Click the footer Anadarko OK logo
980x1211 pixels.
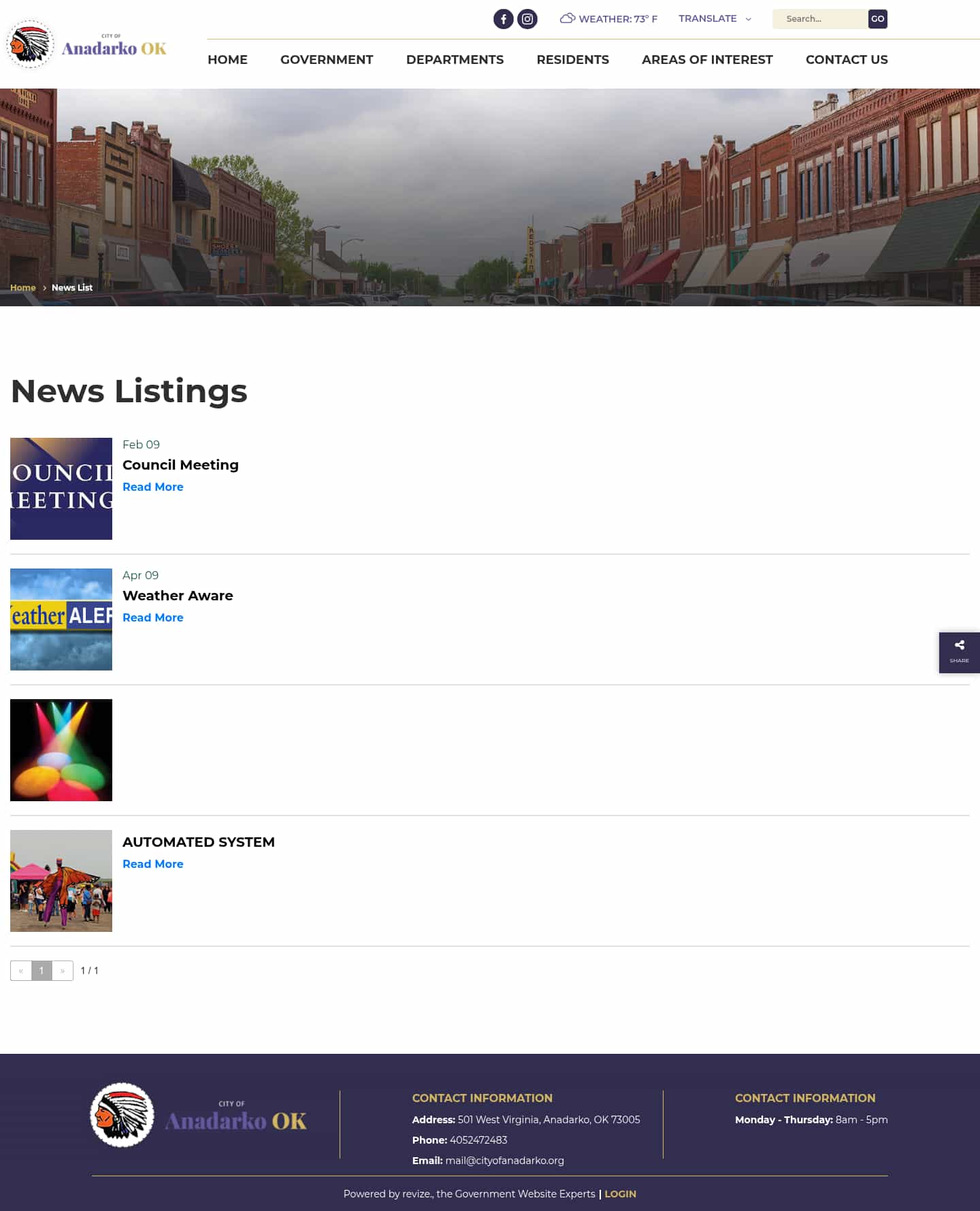point(199,1115)
